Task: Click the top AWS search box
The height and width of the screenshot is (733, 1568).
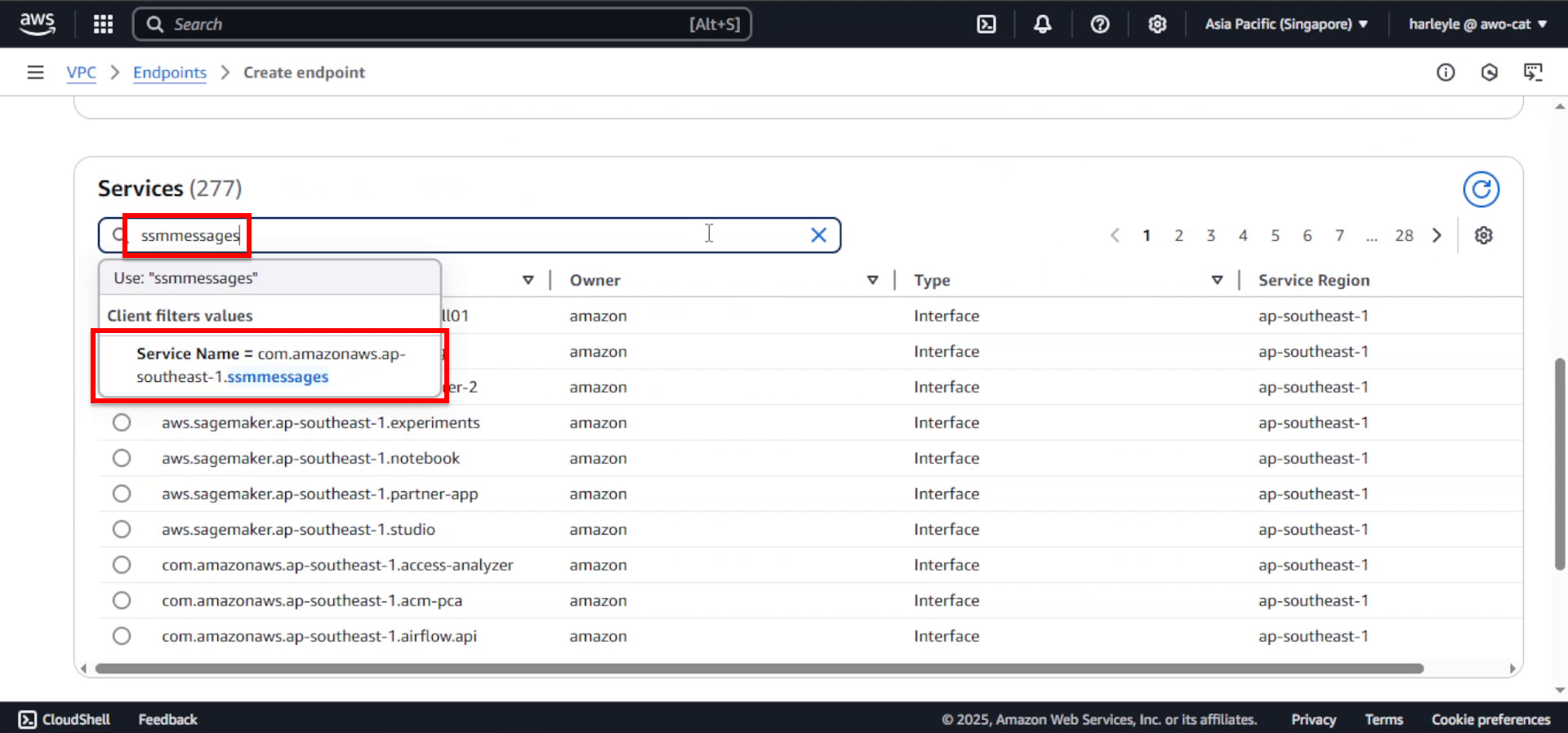Action: [442, 24]
